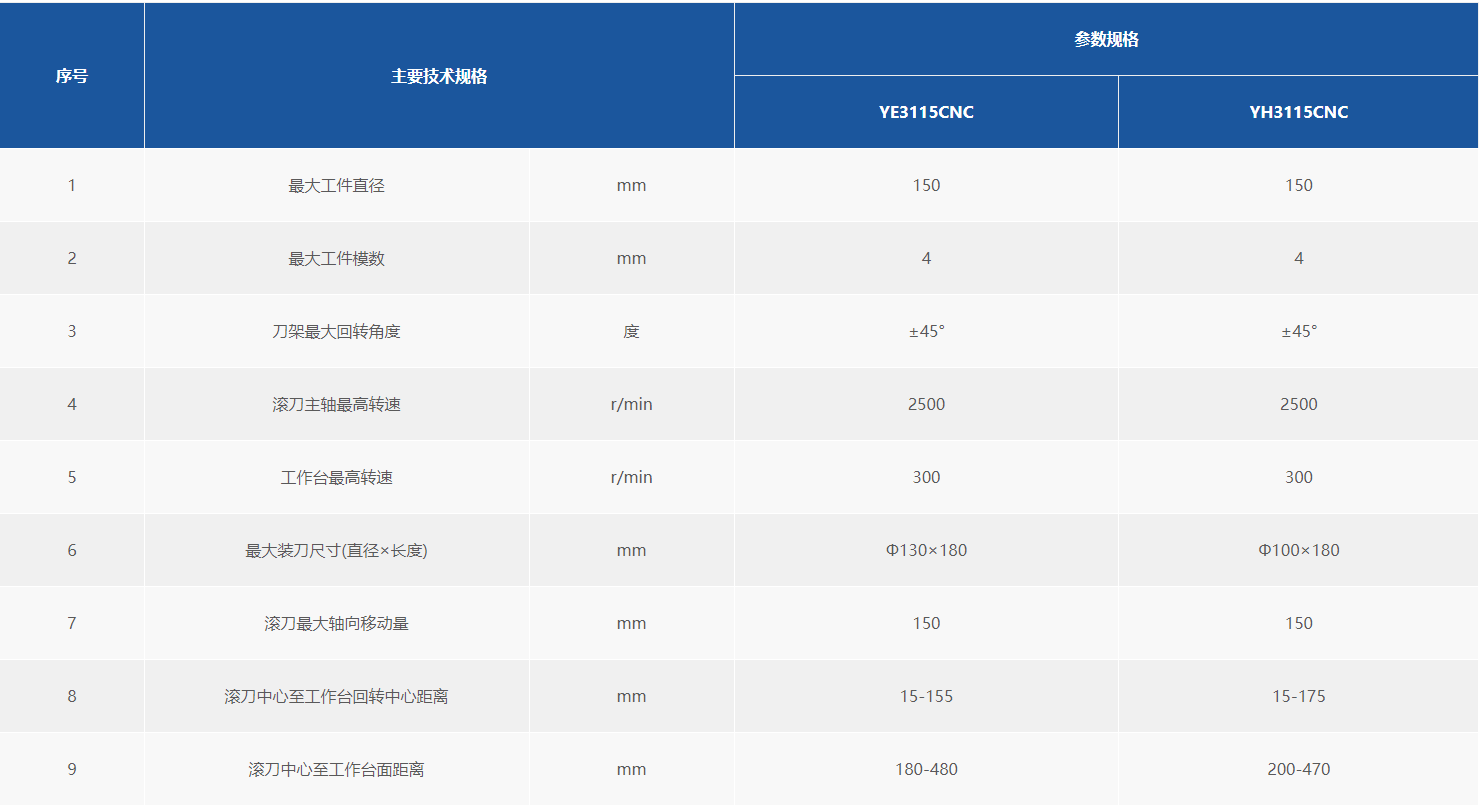The width and height of the screenshot is (1482, 810).
Task: Click the ±45° value under YE3115CNC
Action: coord(926,331)
